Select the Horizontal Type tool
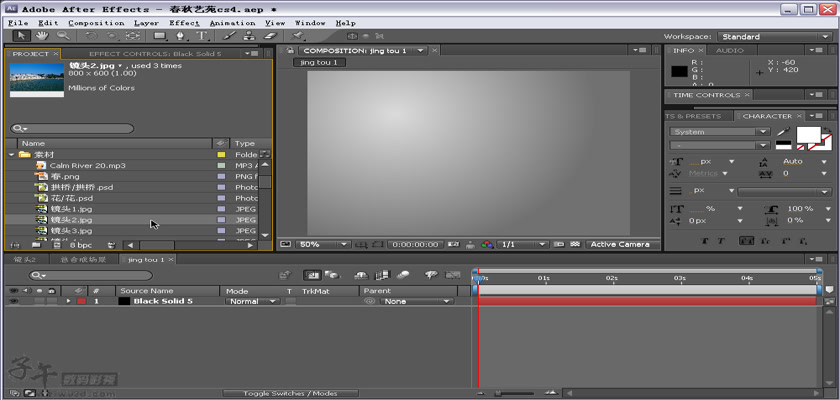 tap(201, 36)
